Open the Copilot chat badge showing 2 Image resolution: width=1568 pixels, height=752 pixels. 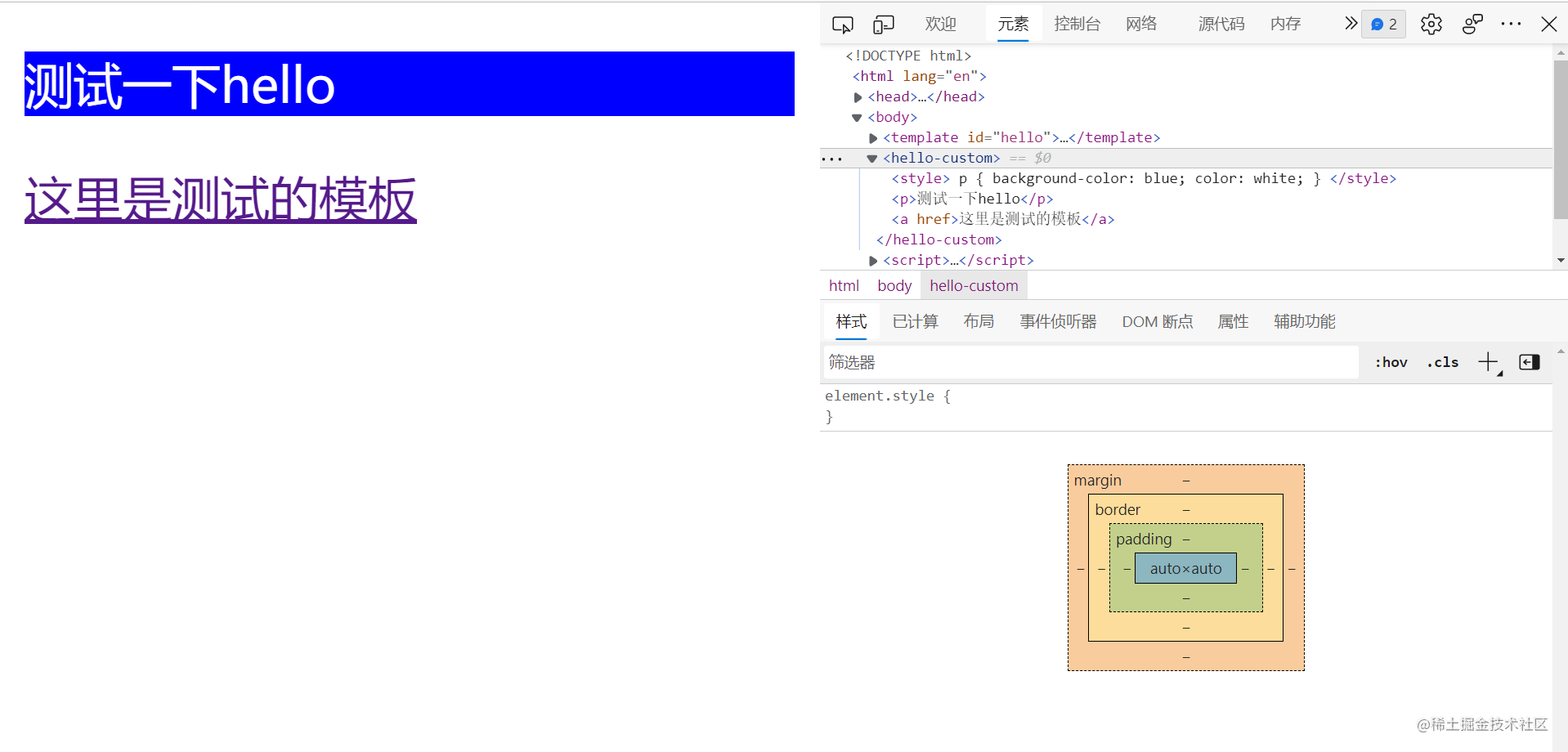1382,24
